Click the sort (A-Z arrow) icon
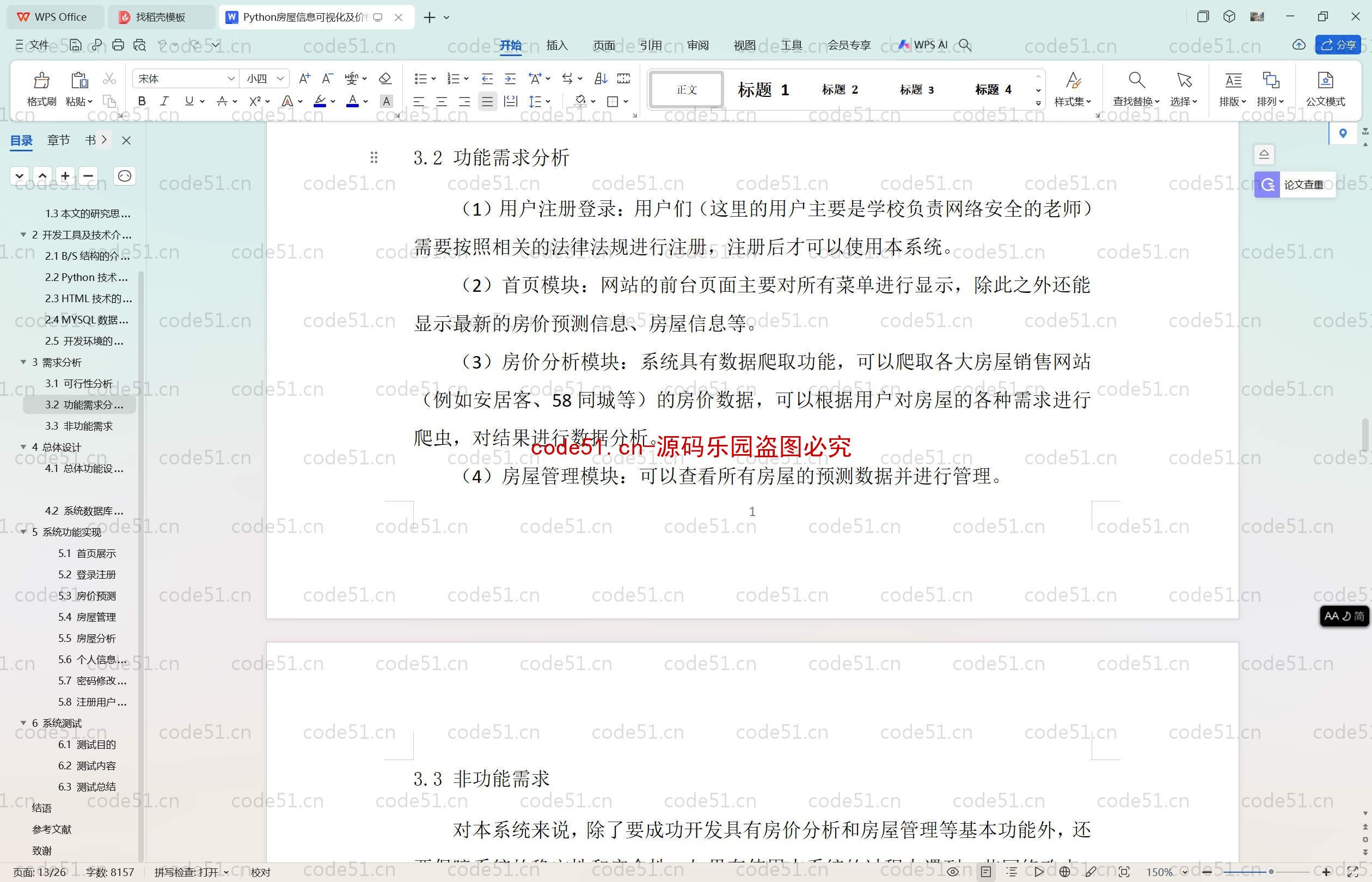1372x882 pixels. click(601, 78)
